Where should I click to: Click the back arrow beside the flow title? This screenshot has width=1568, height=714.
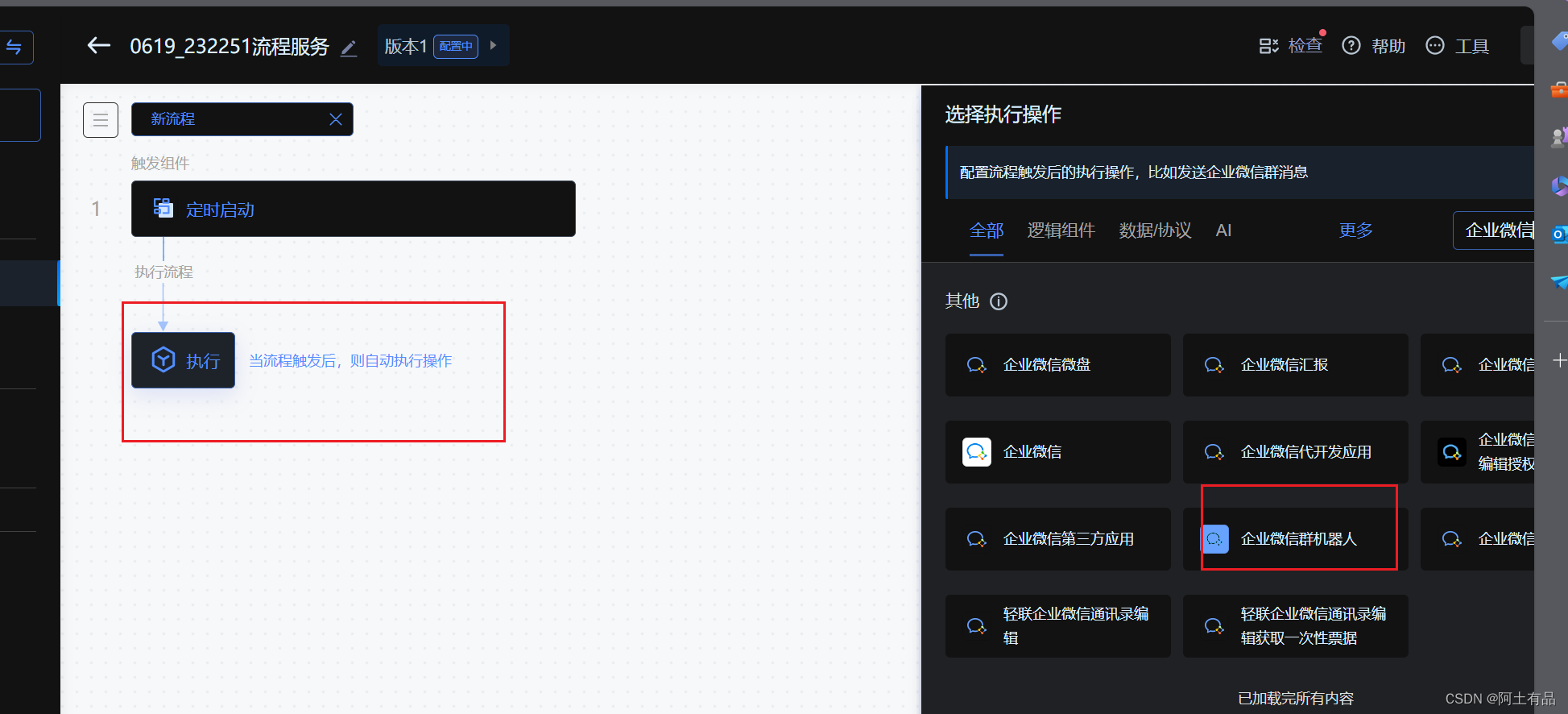(x=98, y=46)
